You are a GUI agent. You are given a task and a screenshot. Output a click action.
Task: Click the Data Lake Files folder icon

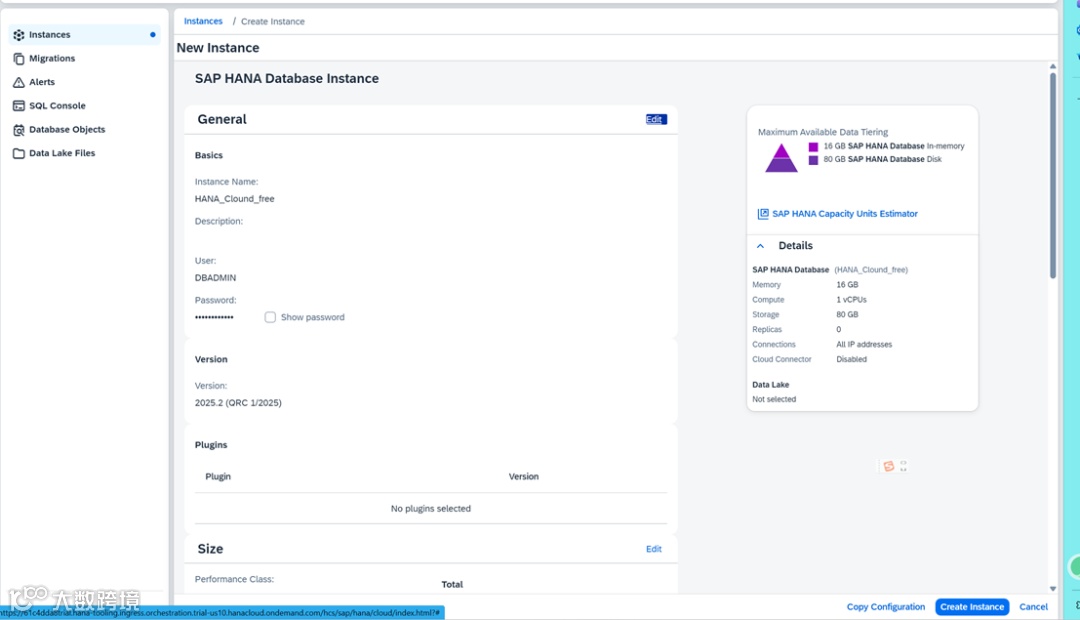19,153
